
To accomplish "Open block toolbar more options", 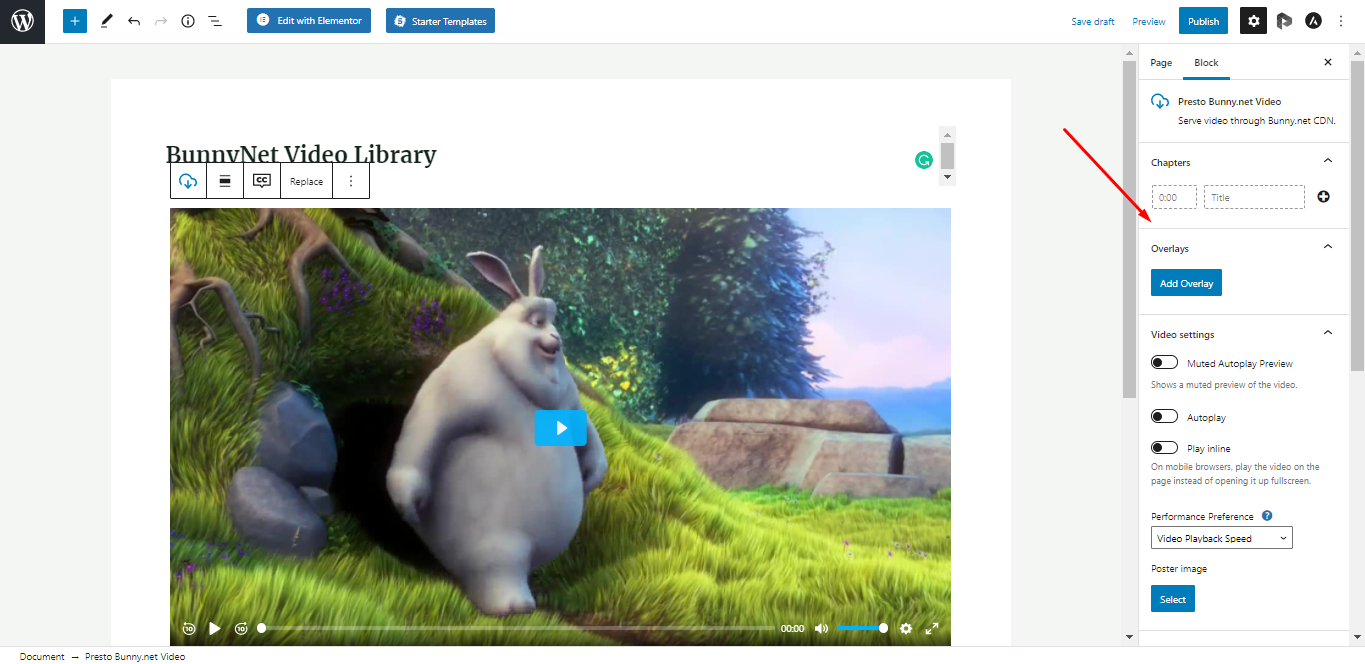I will [x=351, y=181].
